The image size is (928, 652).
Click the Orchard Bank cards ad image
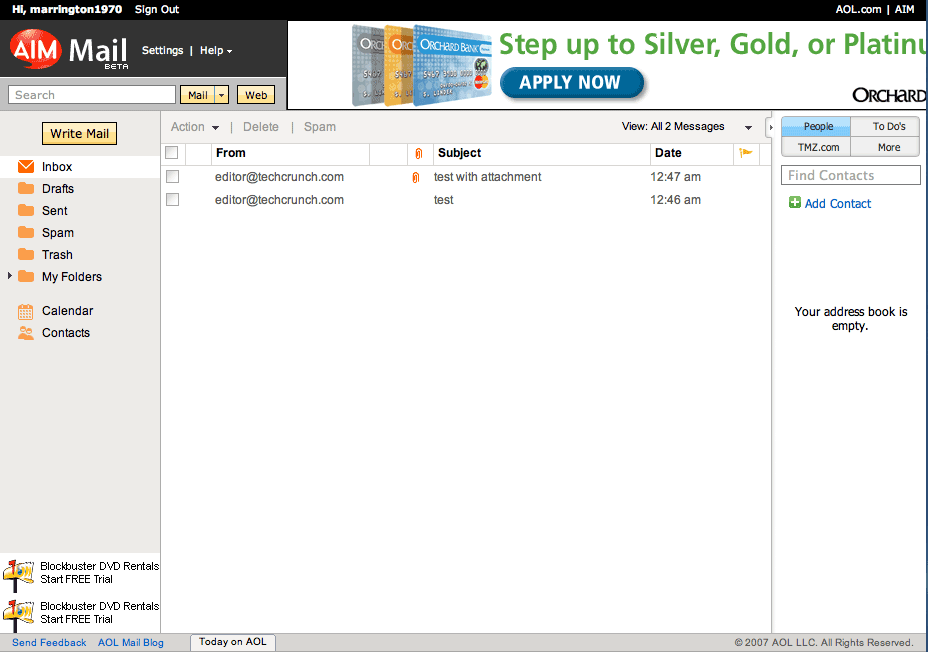(x=421, y=65)
